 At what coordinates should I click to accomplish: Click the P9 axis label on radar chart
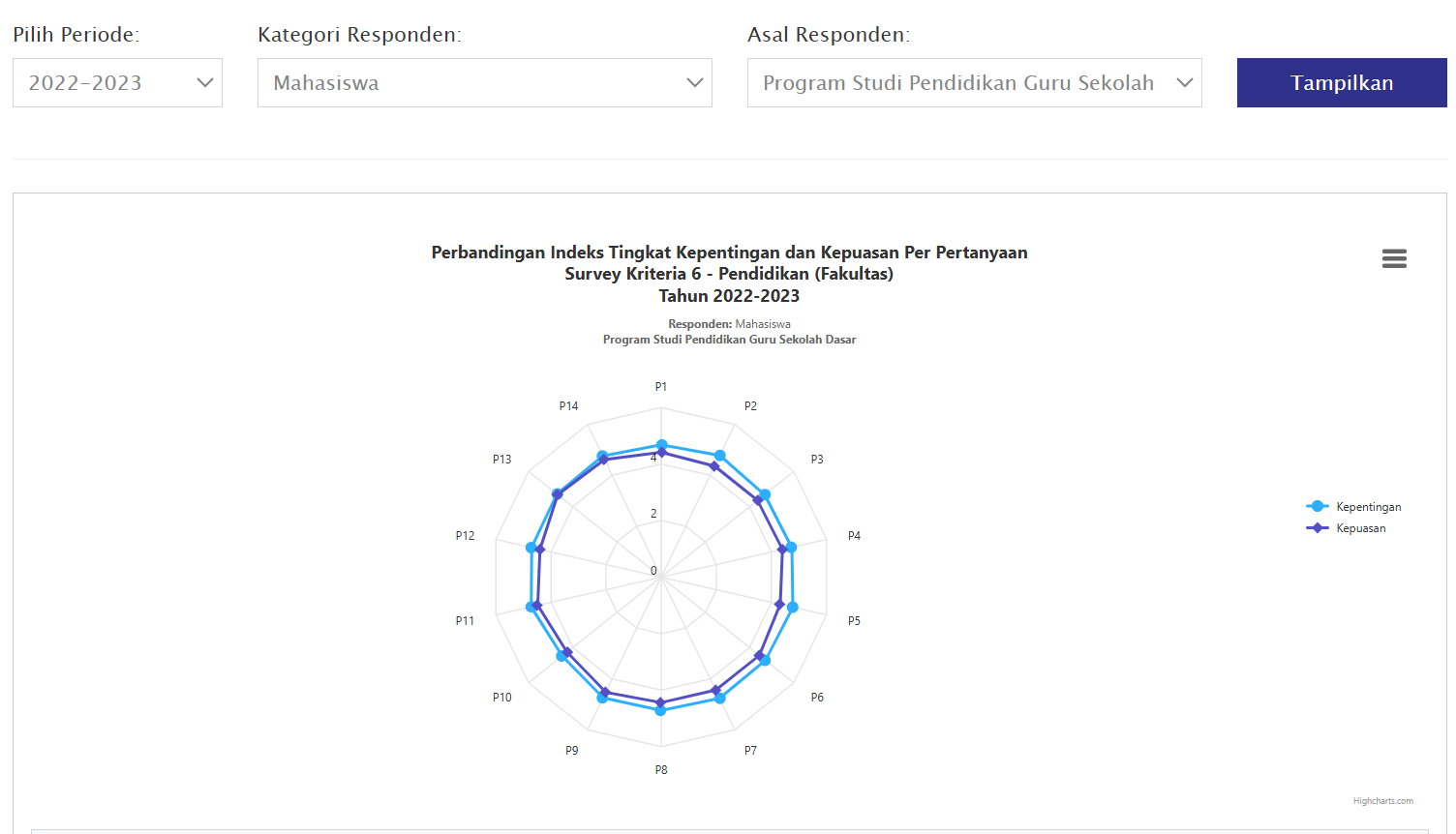[x=572, y=751]
